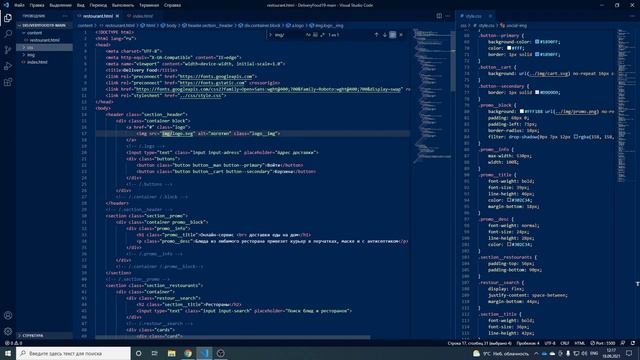Open the Explorer view in activity bar
640x360 pixels.
click(x=8, y=18)
